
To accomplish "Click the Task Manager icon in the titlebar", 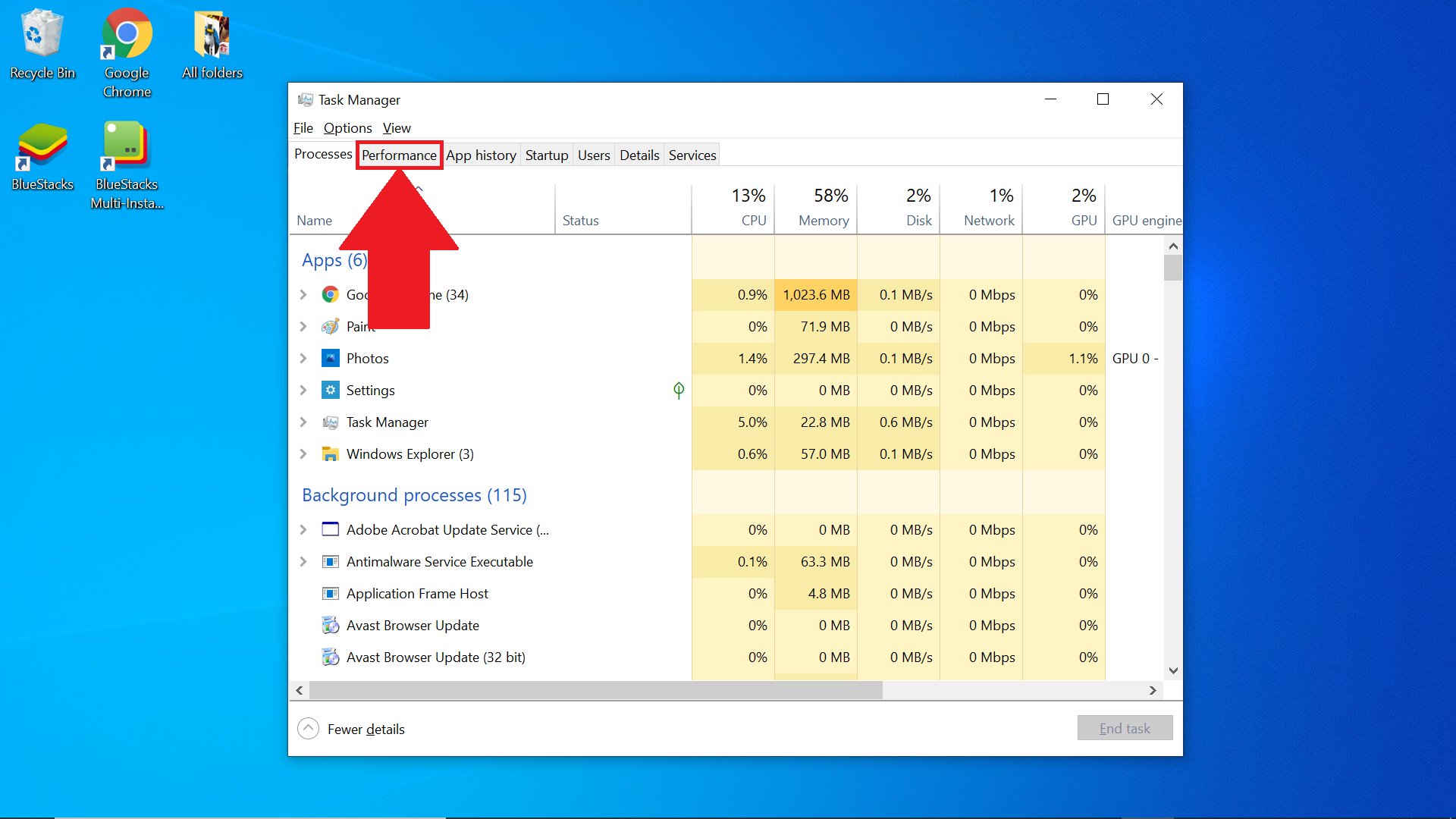I will tap(306, 99).
